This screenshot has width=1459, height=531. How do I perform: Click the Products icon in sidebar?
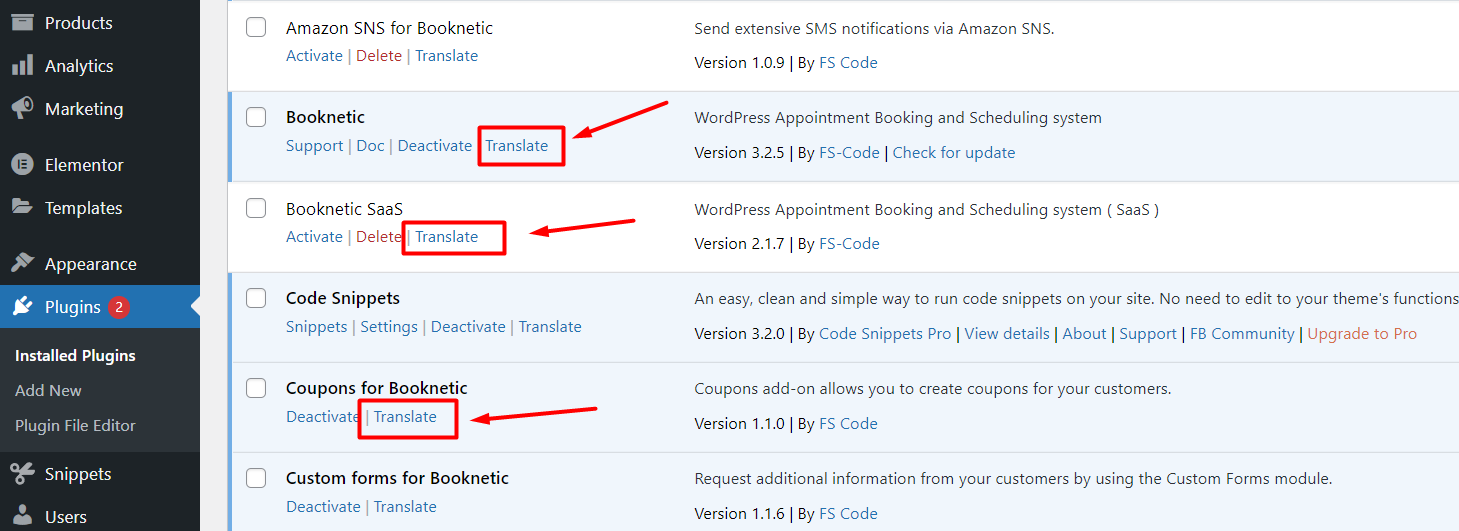(22, 22)
